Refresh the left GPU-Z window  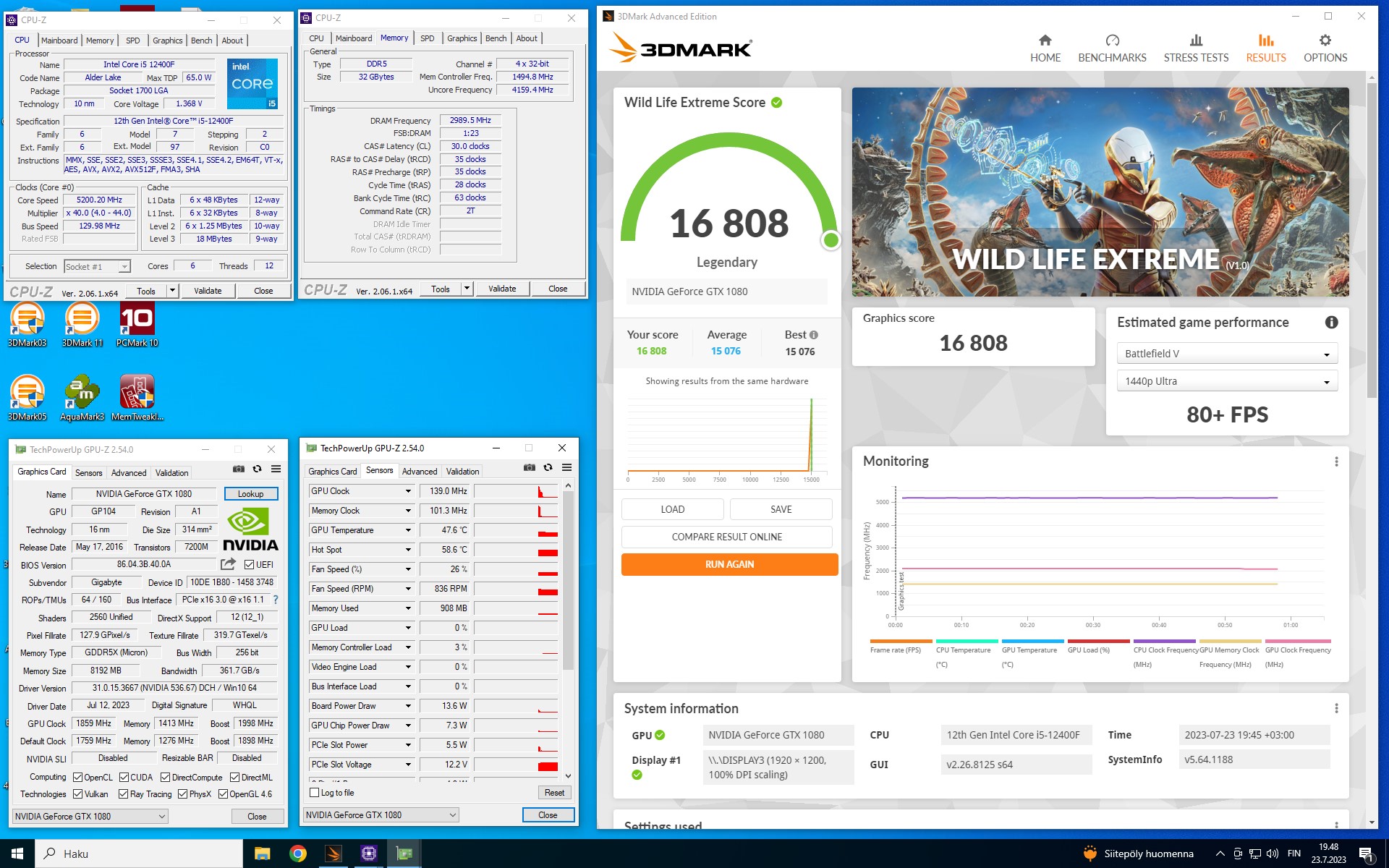point(257,469)
